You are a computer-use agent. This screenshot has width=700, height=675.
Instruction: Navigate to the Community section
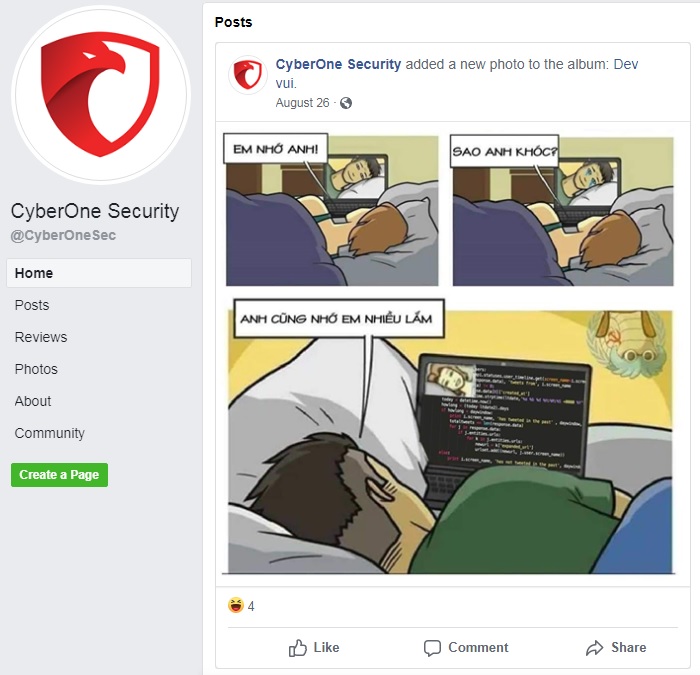(50, 433)
